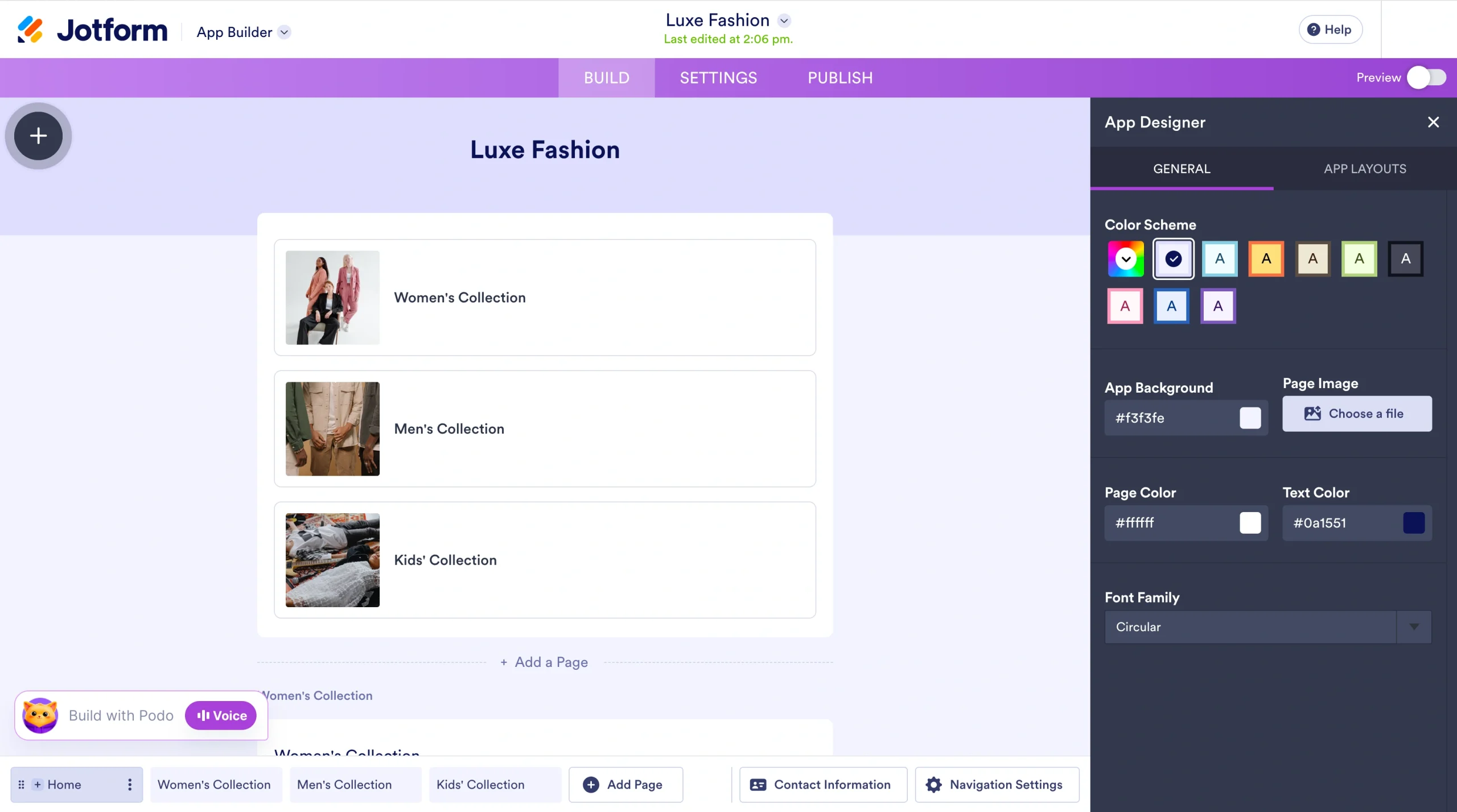Select the Women's Collection page thumbnail

pyautogui.click(x=332, y=297)
